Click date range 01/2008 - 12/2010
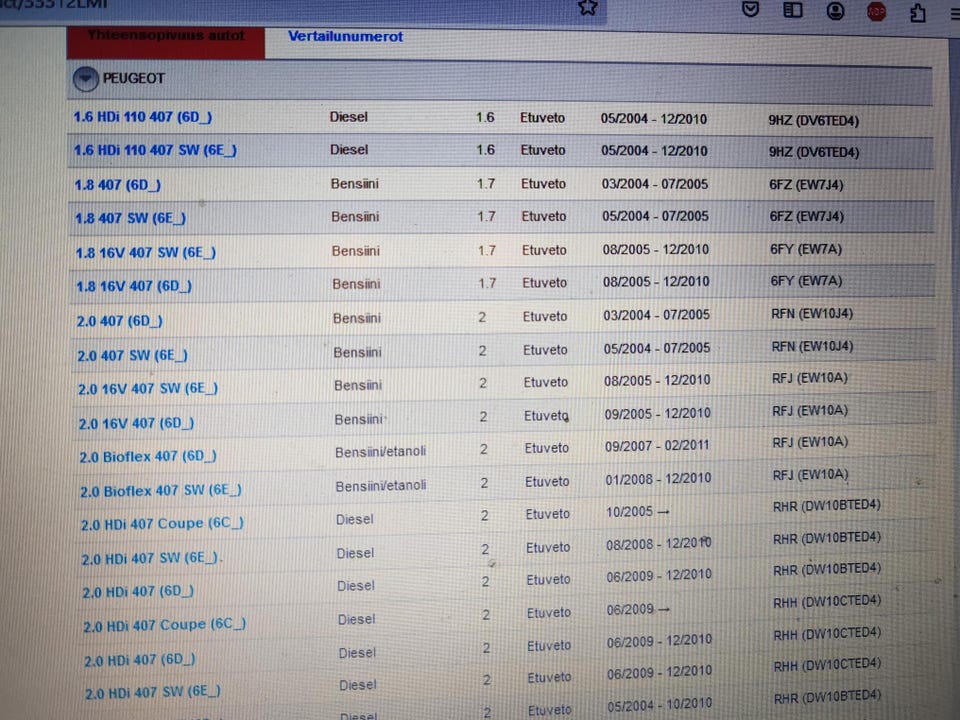Image resolution: width=960 pixels, height=720 pixels. [x=658, y=479]
